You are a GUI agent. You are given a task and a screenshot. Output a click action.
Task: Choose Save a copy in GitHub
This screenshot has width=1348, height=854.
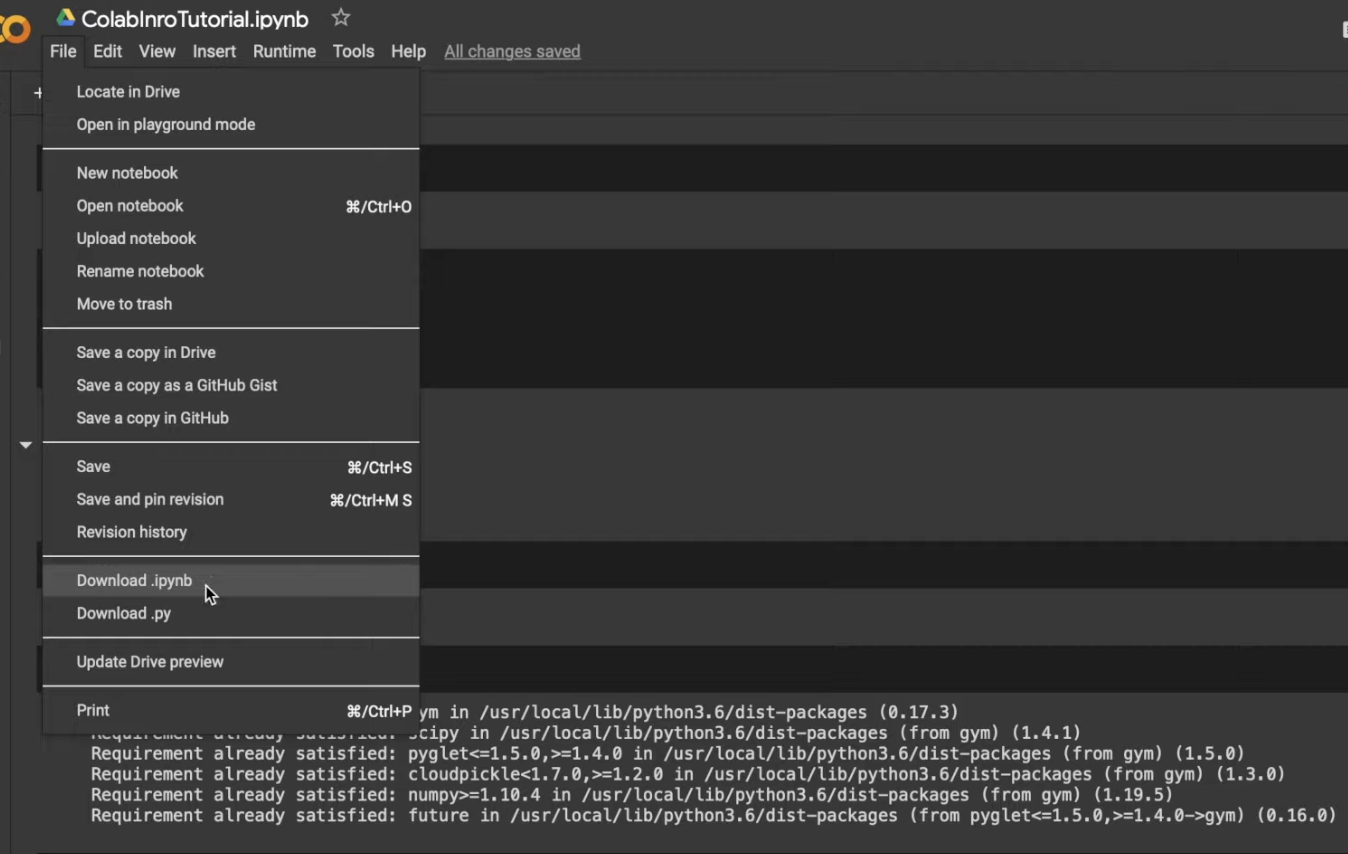click(x=231, y=418)
